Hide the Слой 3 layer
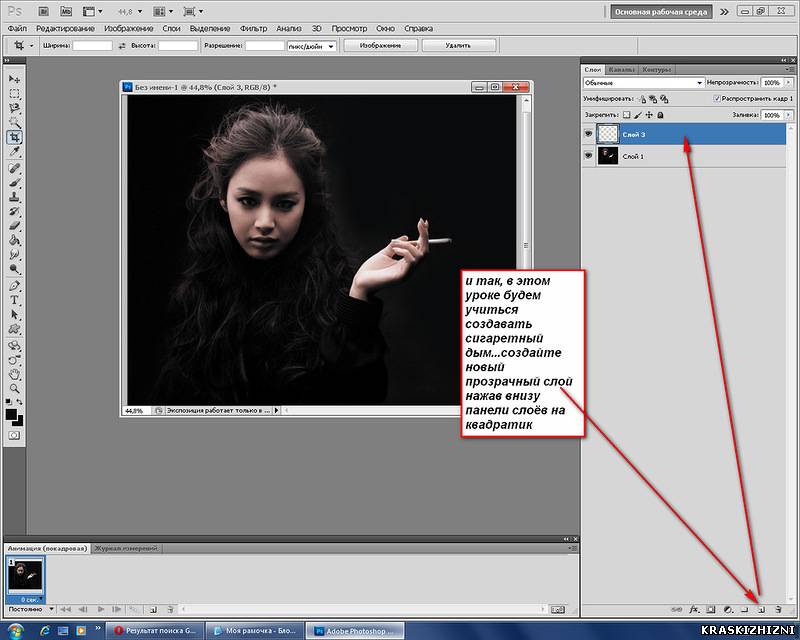 tap(588, 134)
